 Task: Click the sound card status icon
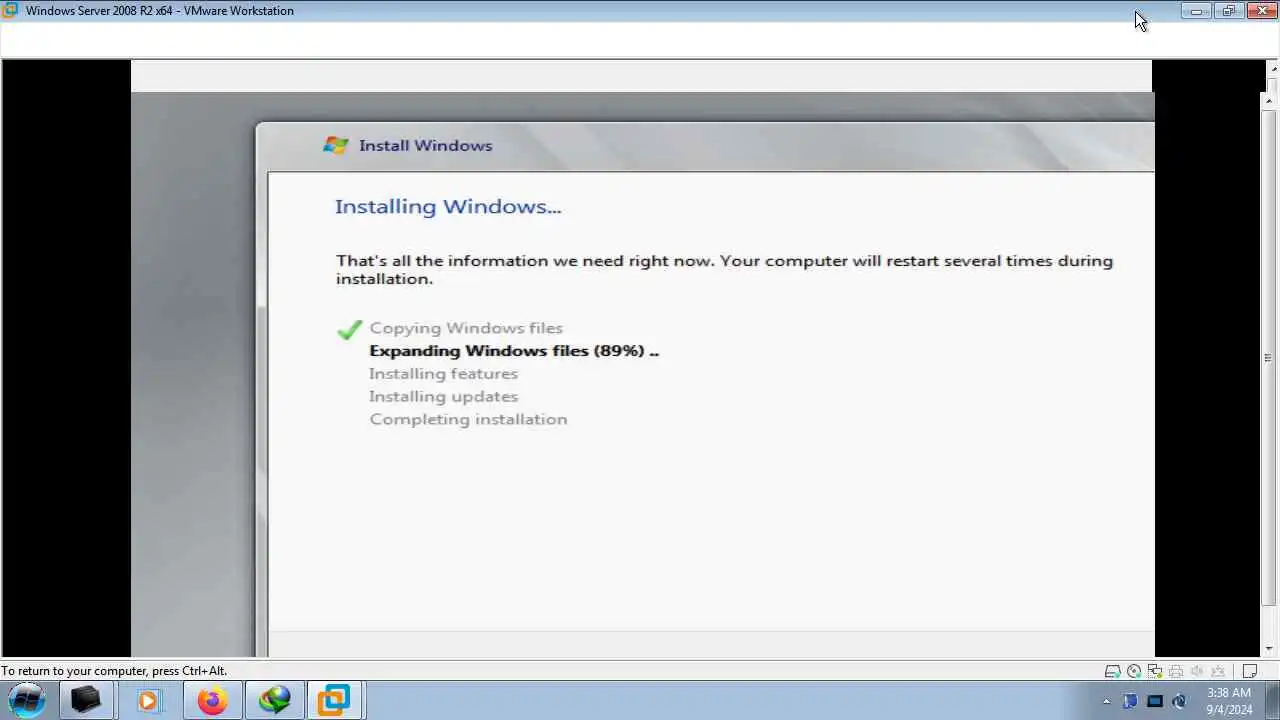point(1197,671)
